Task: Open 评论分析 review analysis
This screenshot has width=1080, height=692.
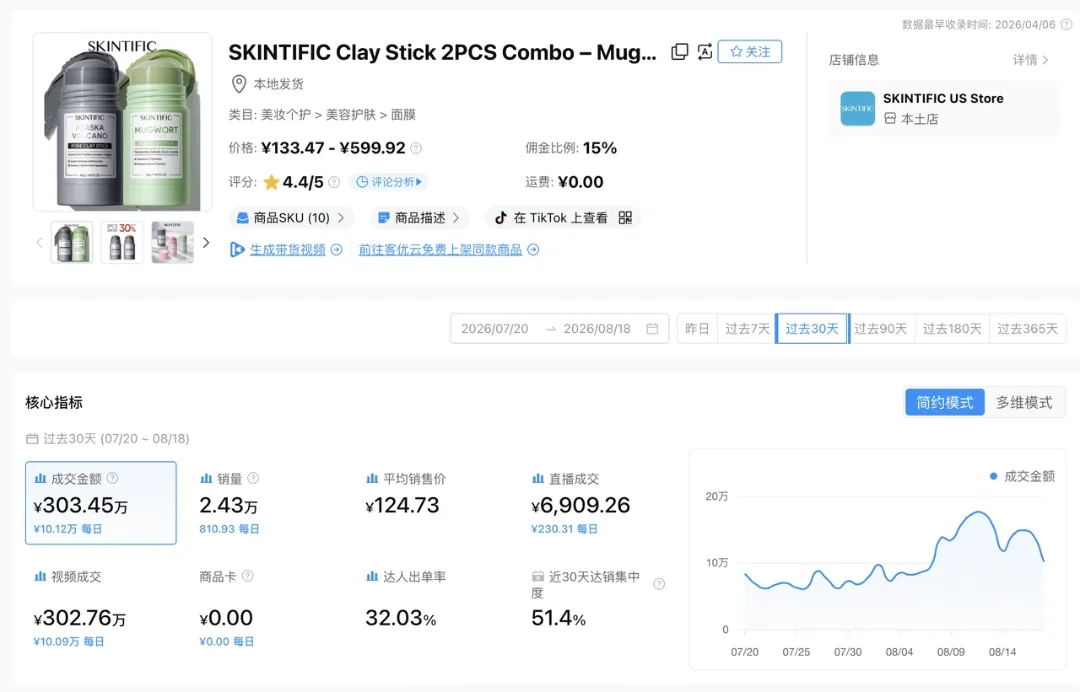Action: [x=389, y=182]
